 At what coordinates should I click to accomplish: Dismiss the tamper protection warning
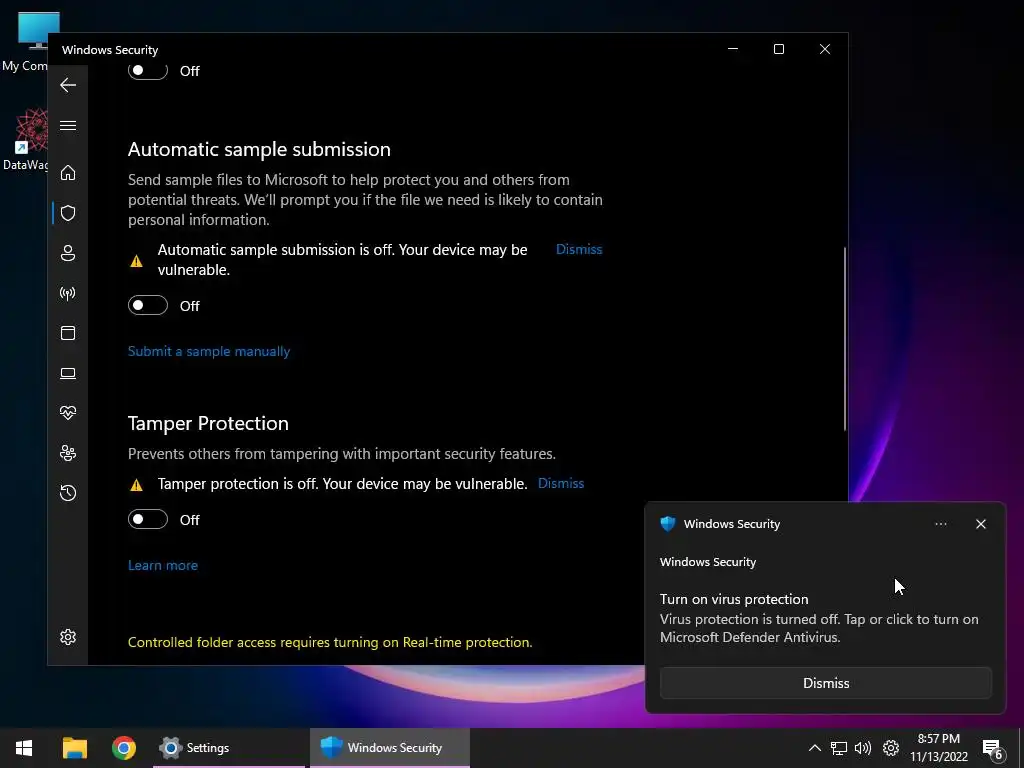pyautogui.click(x=561, y=483)
